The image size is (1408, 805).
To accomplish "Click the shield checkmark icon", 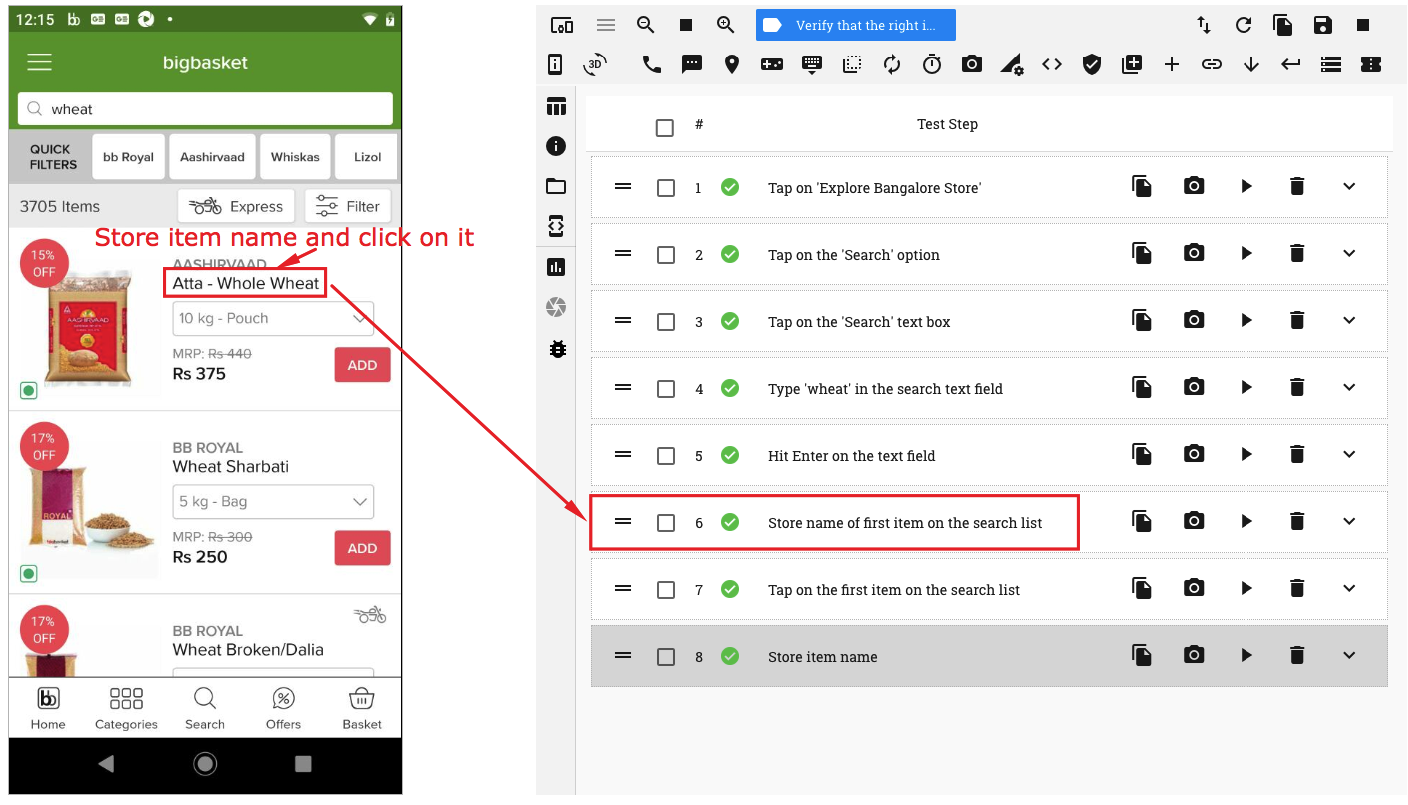I will [x=1092, y=65].
